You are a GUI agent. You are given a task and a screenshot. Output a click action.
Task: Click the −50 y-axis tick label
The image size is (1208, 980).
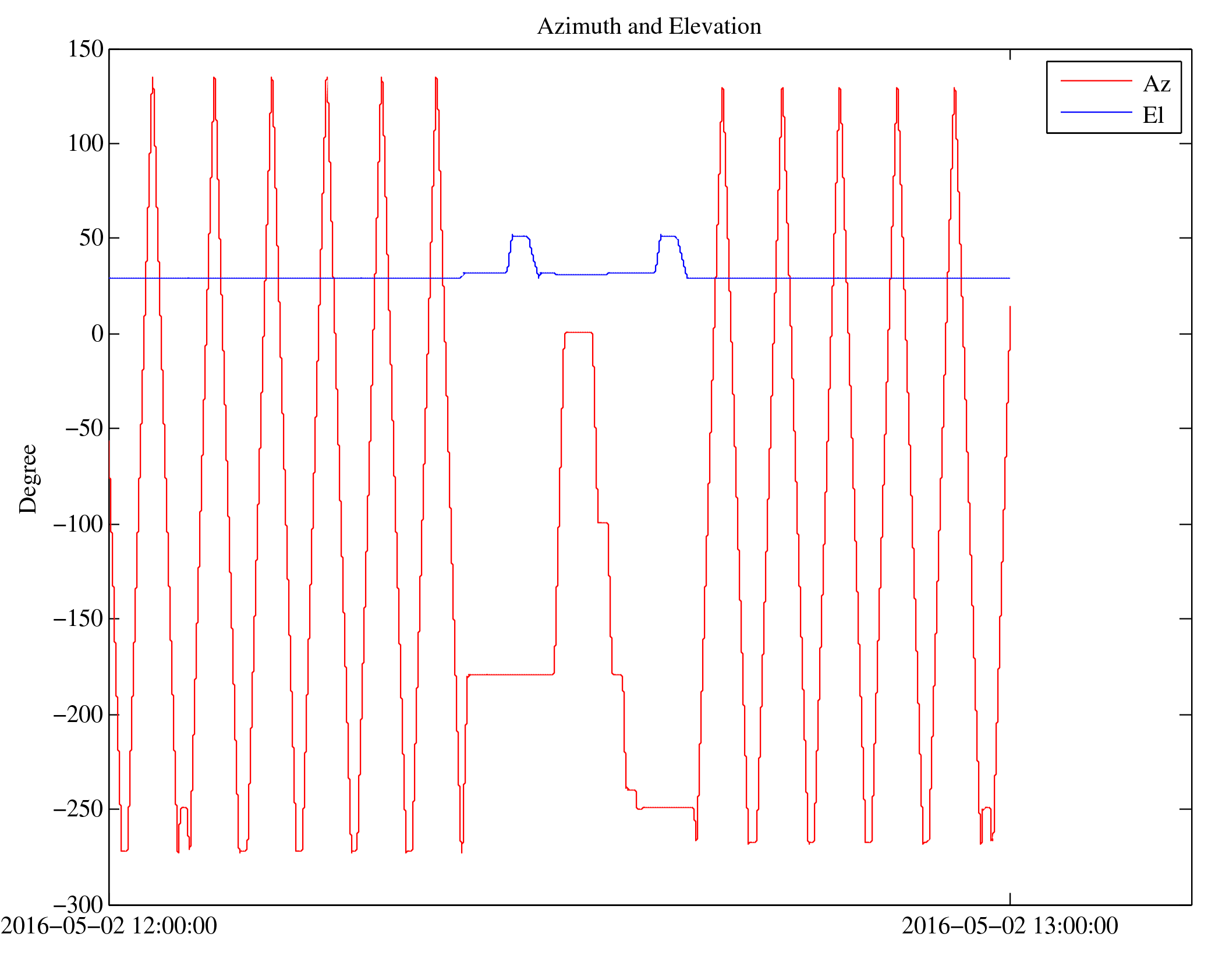83,429
